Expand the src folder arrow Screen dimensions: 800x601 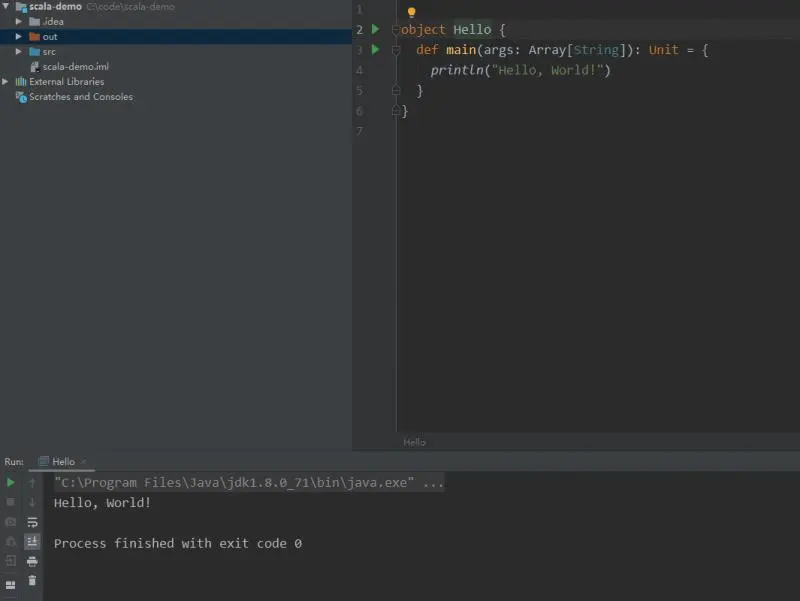[x=18, y=51]
